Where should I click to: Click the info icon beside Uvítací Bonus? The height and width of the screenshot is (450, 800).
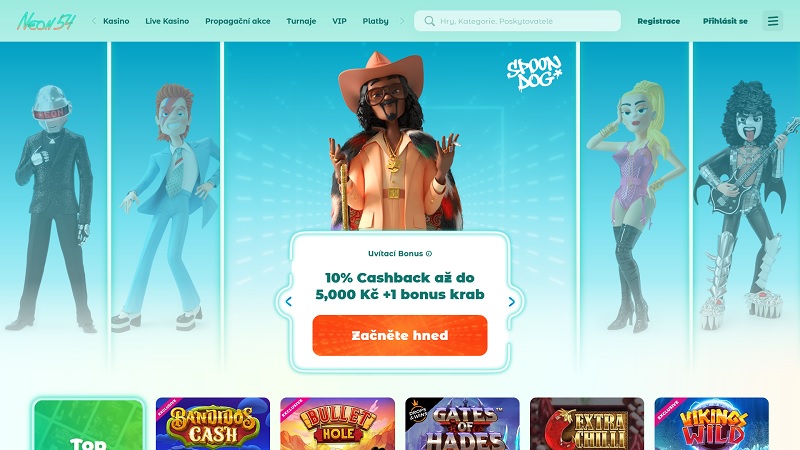[429, 254]
